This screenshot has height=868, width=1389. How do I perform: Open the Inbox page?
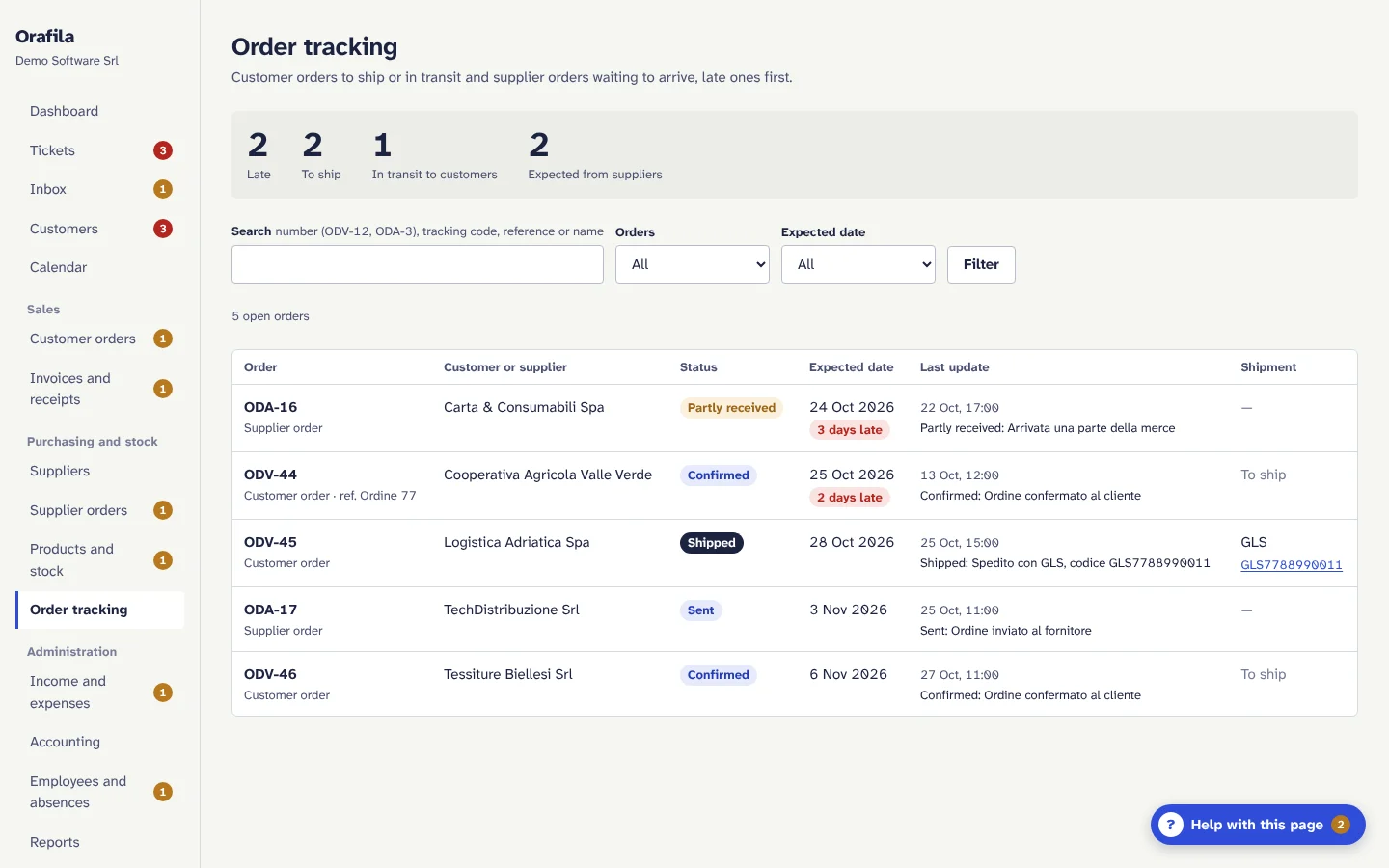click(100, 189)
